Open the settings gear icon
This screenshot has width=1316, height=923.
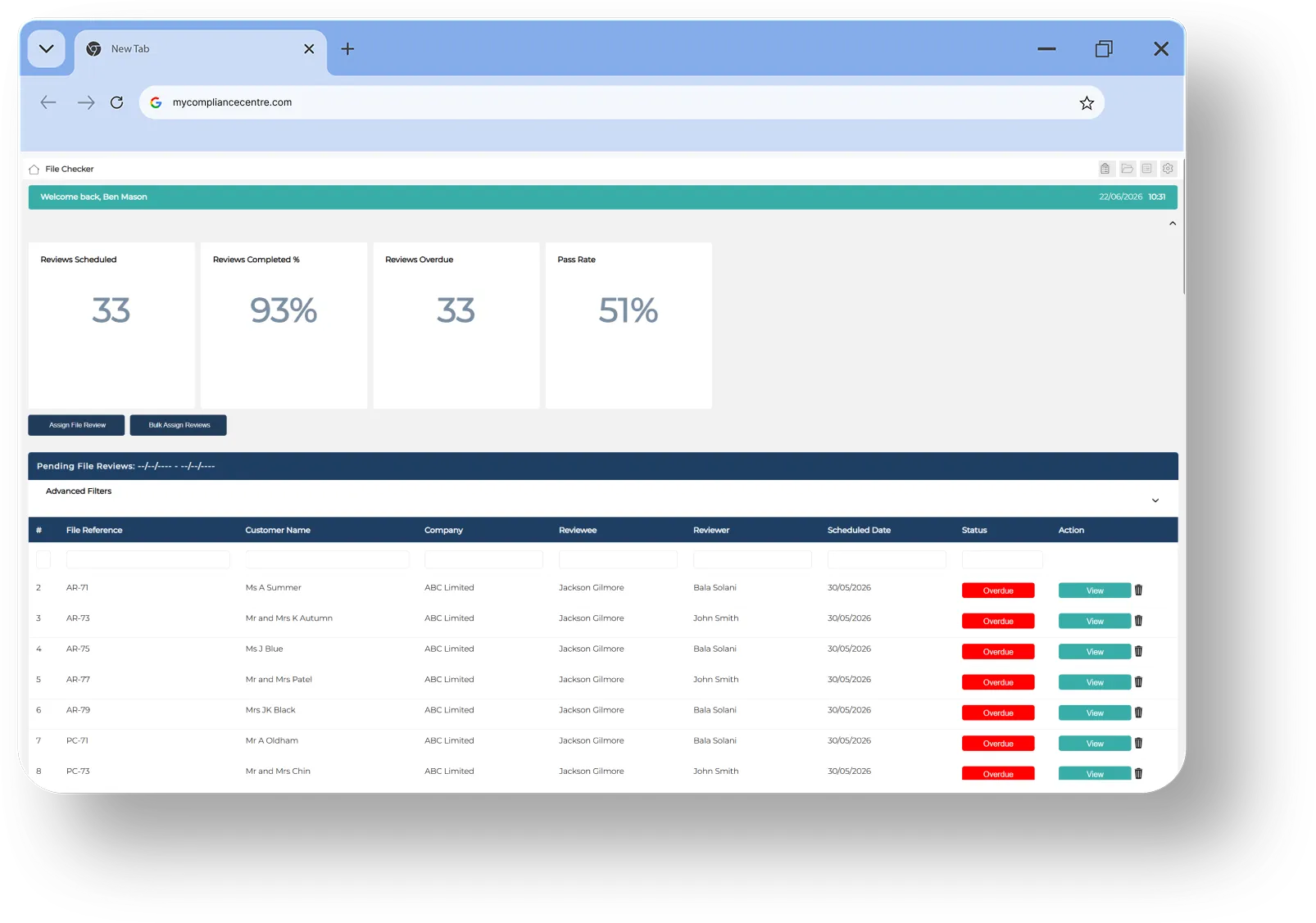1168,169
